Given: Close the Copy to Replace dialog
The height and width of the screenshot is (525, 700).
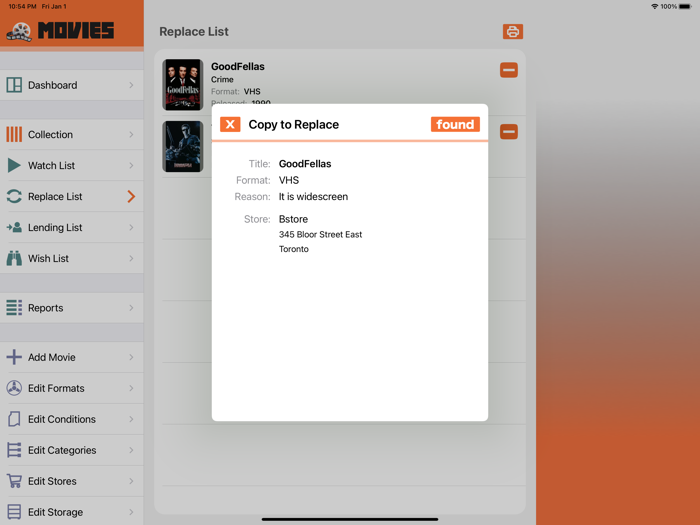Looking at the screenshot, I should click(x=230, y=125).
